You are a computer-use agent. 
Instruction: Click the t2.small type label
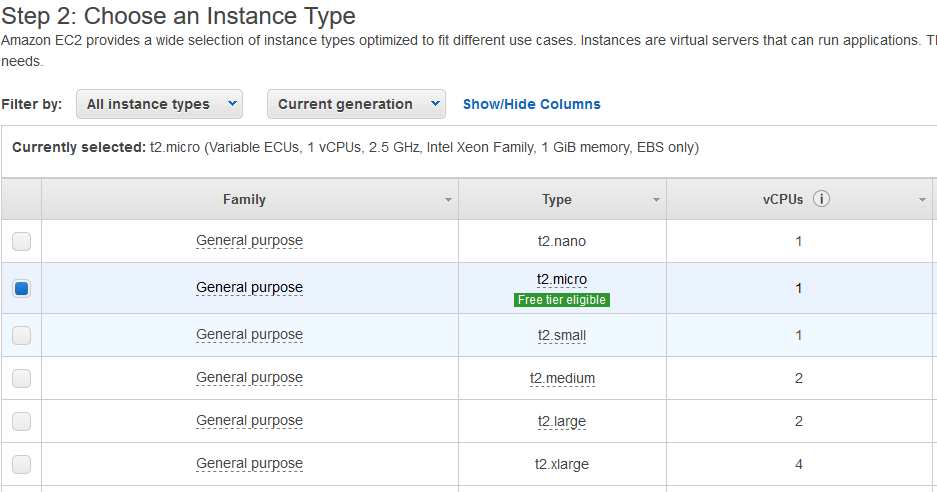562,335
